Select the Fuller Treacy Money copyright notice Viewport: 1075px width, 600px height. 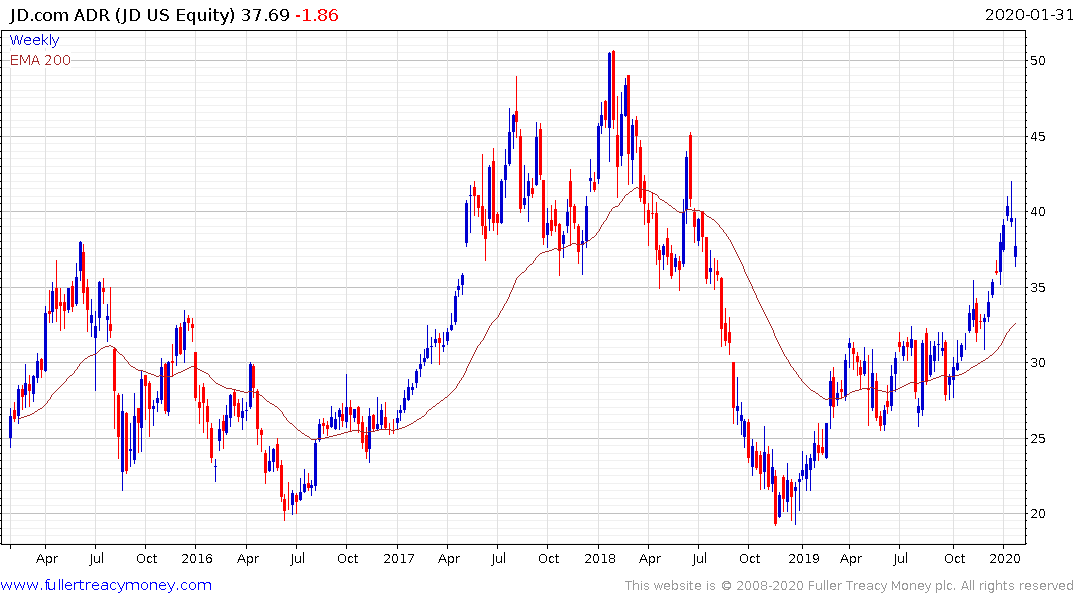point(849,586)
